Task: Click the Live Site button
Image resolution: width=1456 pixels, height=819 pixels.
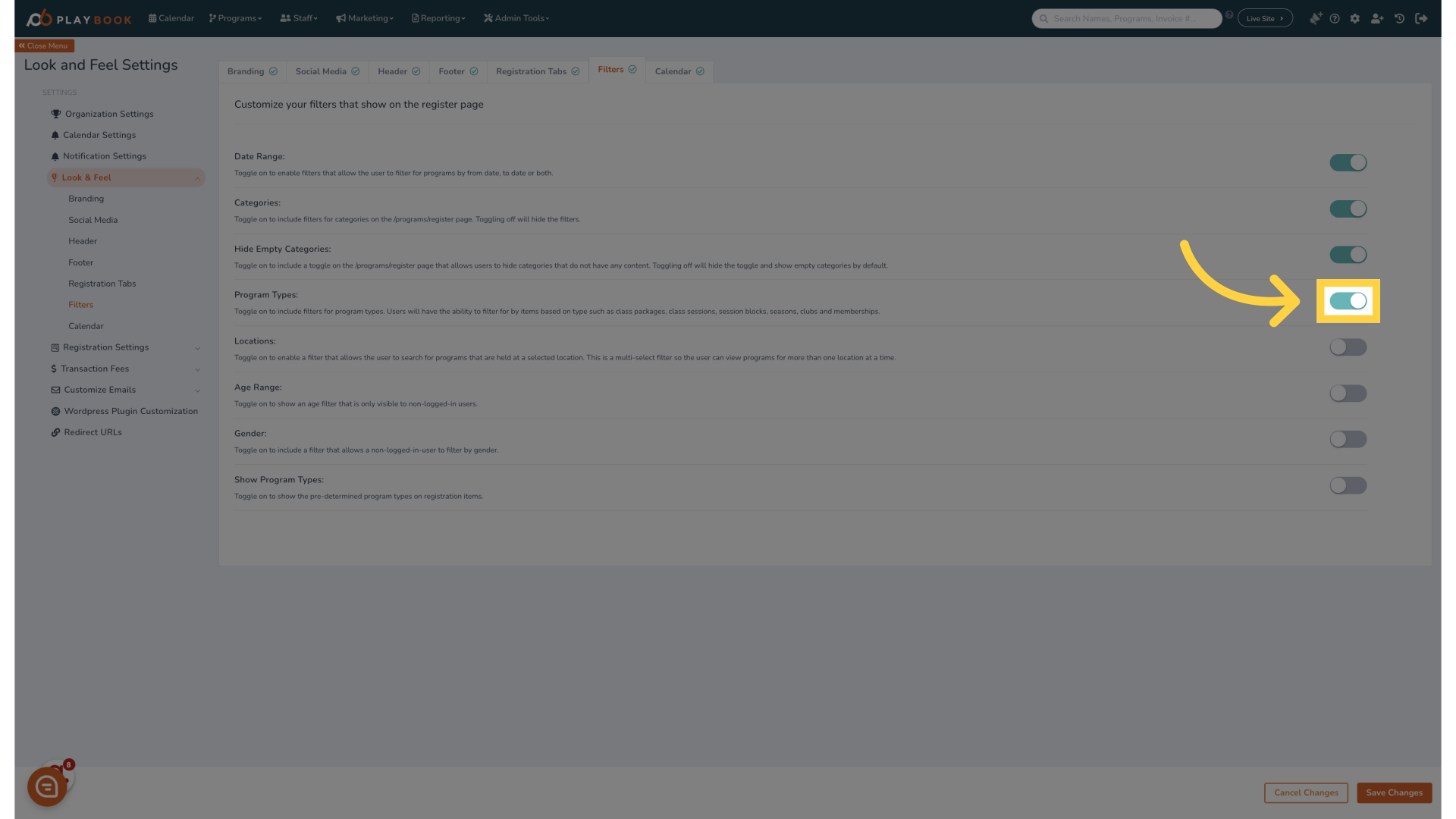Action: (x=1265, y=18)
